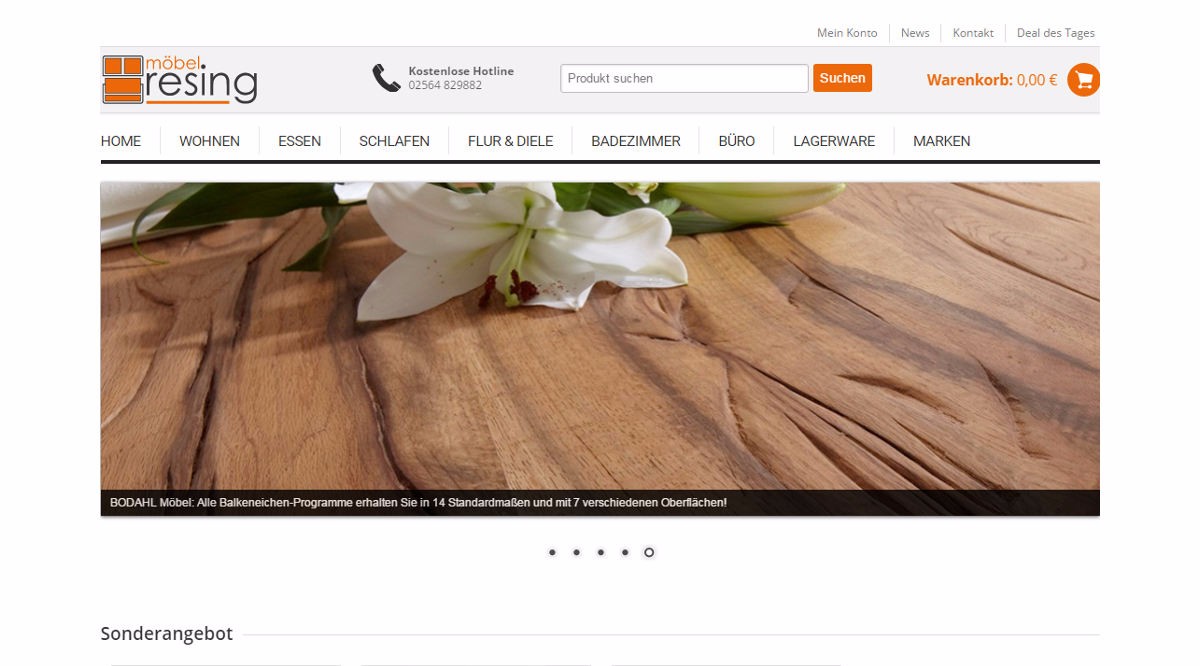Open the Flur & Diele menu
The height and width of the screenshot is (666, 1200).
click(510, 141)
